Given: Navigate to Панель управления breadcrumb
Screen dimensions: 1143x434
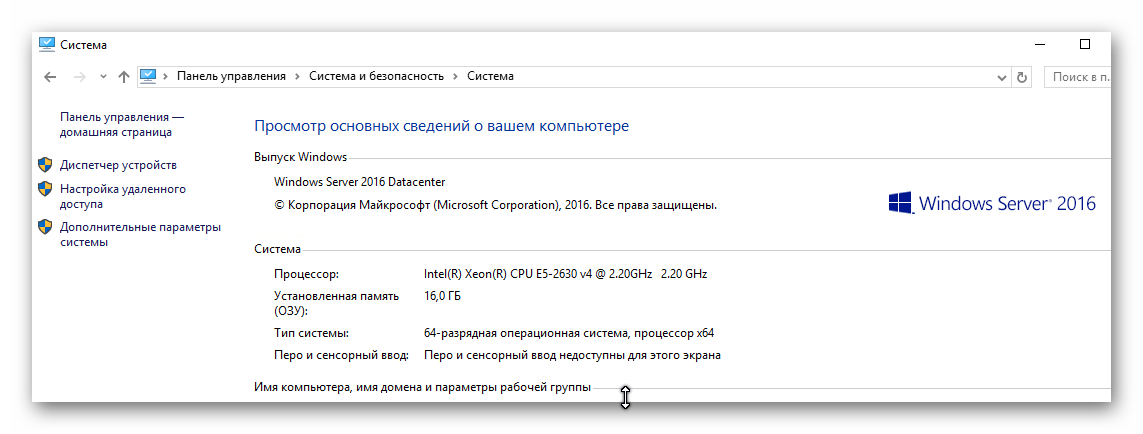Looking at the screenshot, I should click(231, 76).
